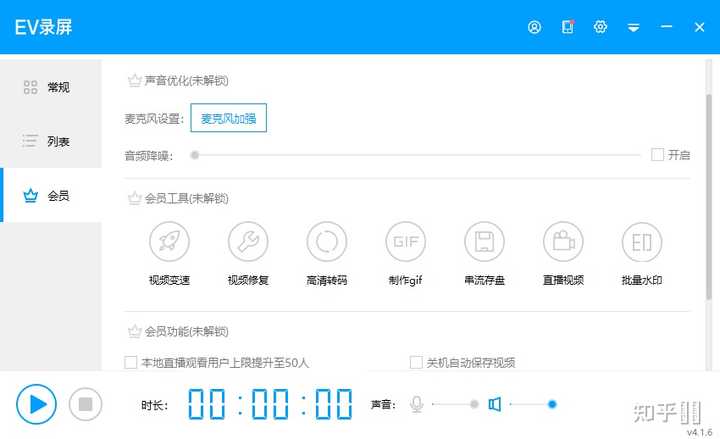Image resolution: width=720 pixels, height=439 pixels.
Task: Open the settings gear icon
Action: [x=600, y=27]
